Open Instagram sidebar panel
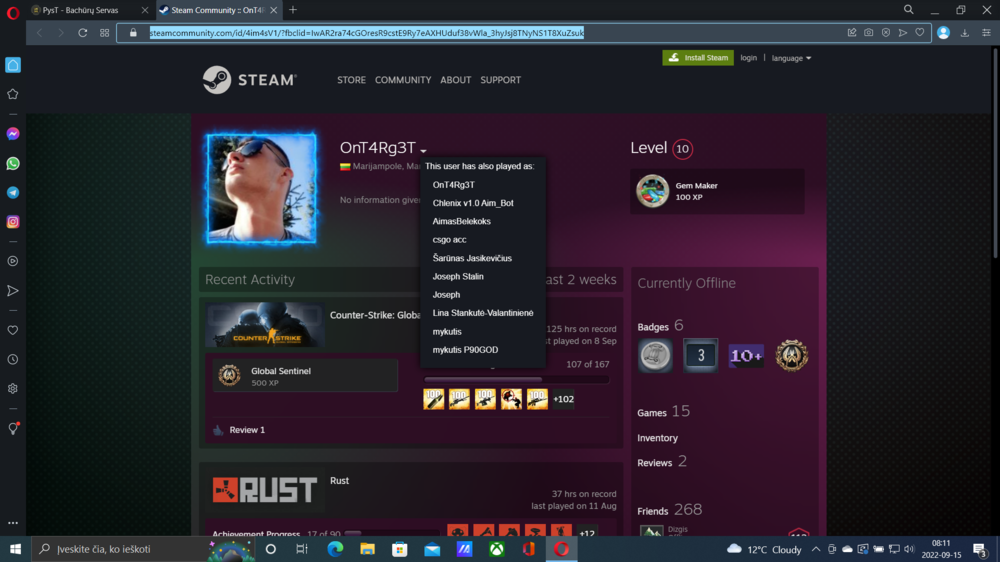This screenshot has height=562, width=1000. [x=13, y=222]
